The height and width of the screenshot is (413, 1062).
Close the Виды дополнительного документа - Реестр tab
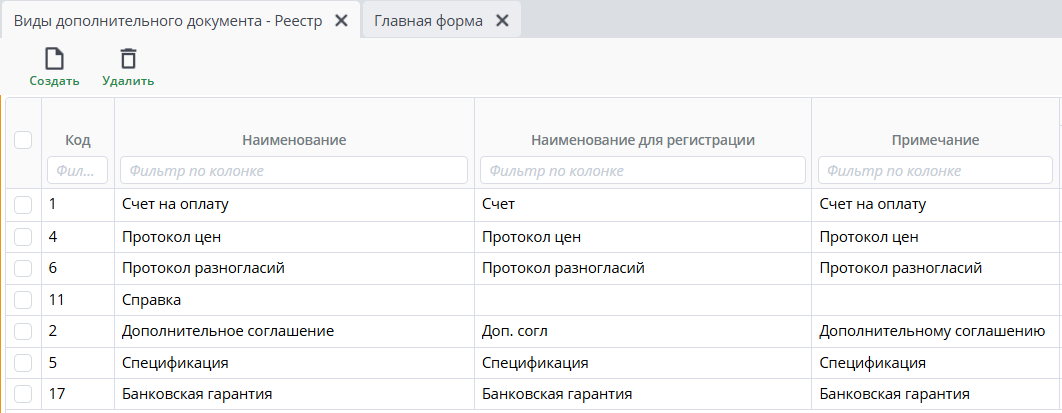pos(341,21)
